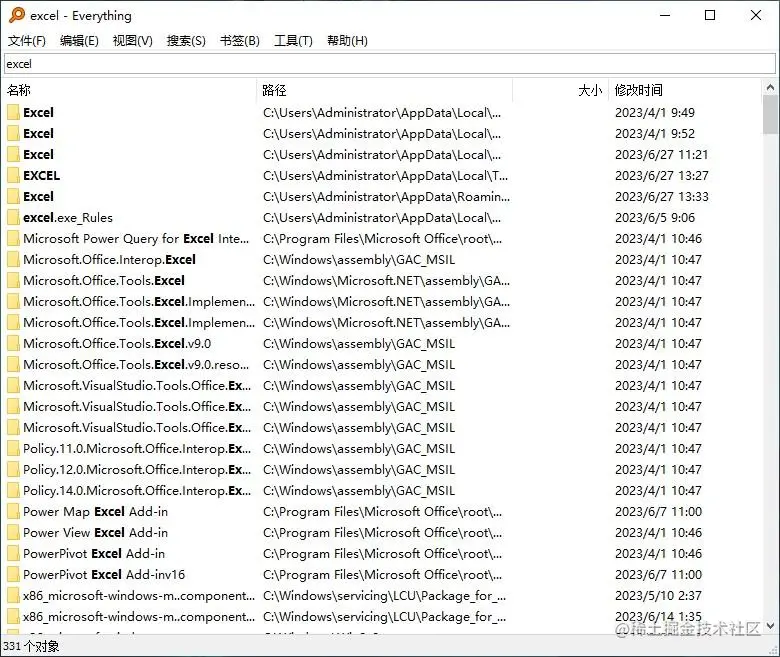Click folder icon of Policy.12.0 row
Viewport: 780px width, 657px height.
click(x=13, y=469)
